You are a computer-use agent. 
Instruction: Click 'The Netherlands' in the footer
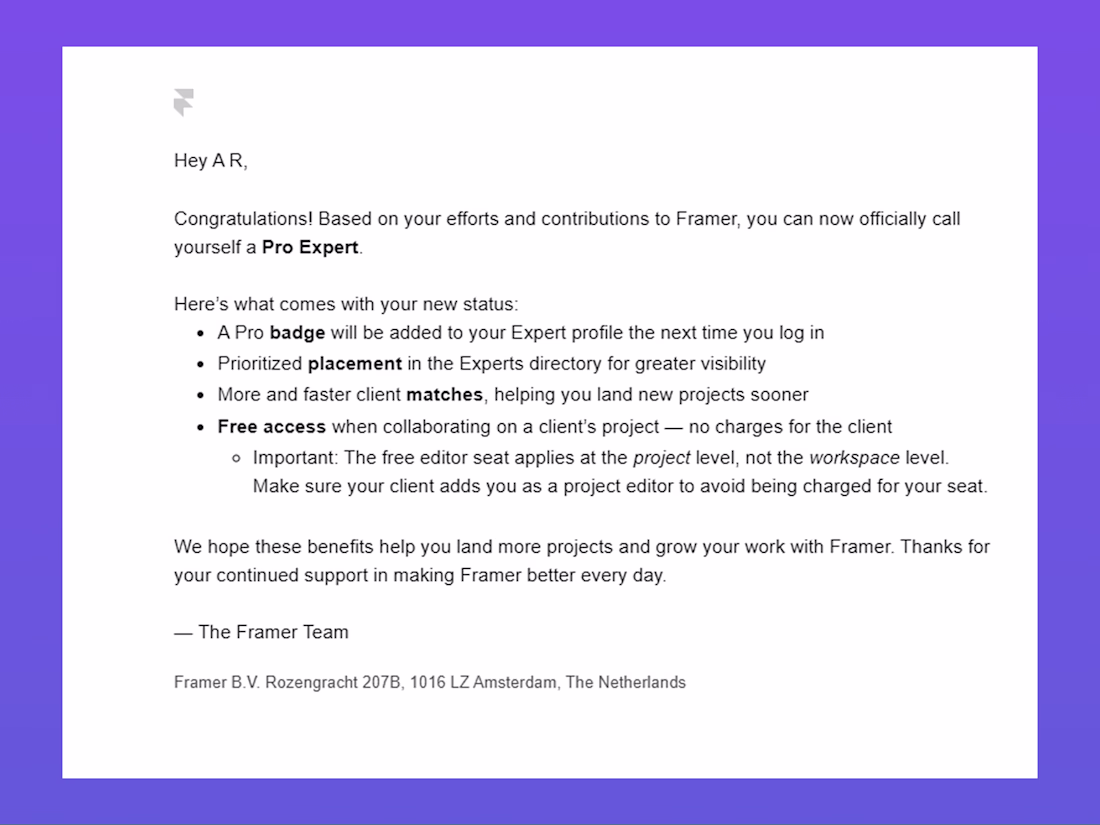pos(626,683)
